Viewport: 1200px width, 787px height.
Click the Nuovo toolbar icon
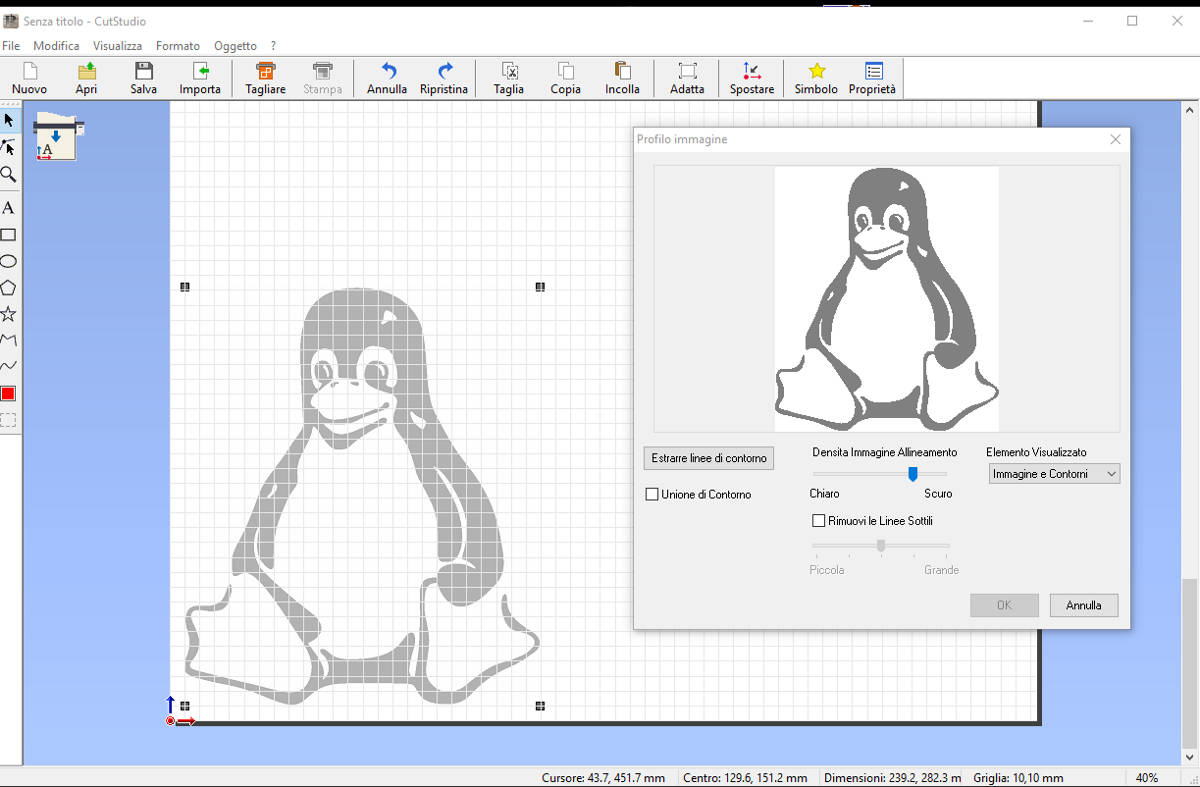tap(30, 78)
